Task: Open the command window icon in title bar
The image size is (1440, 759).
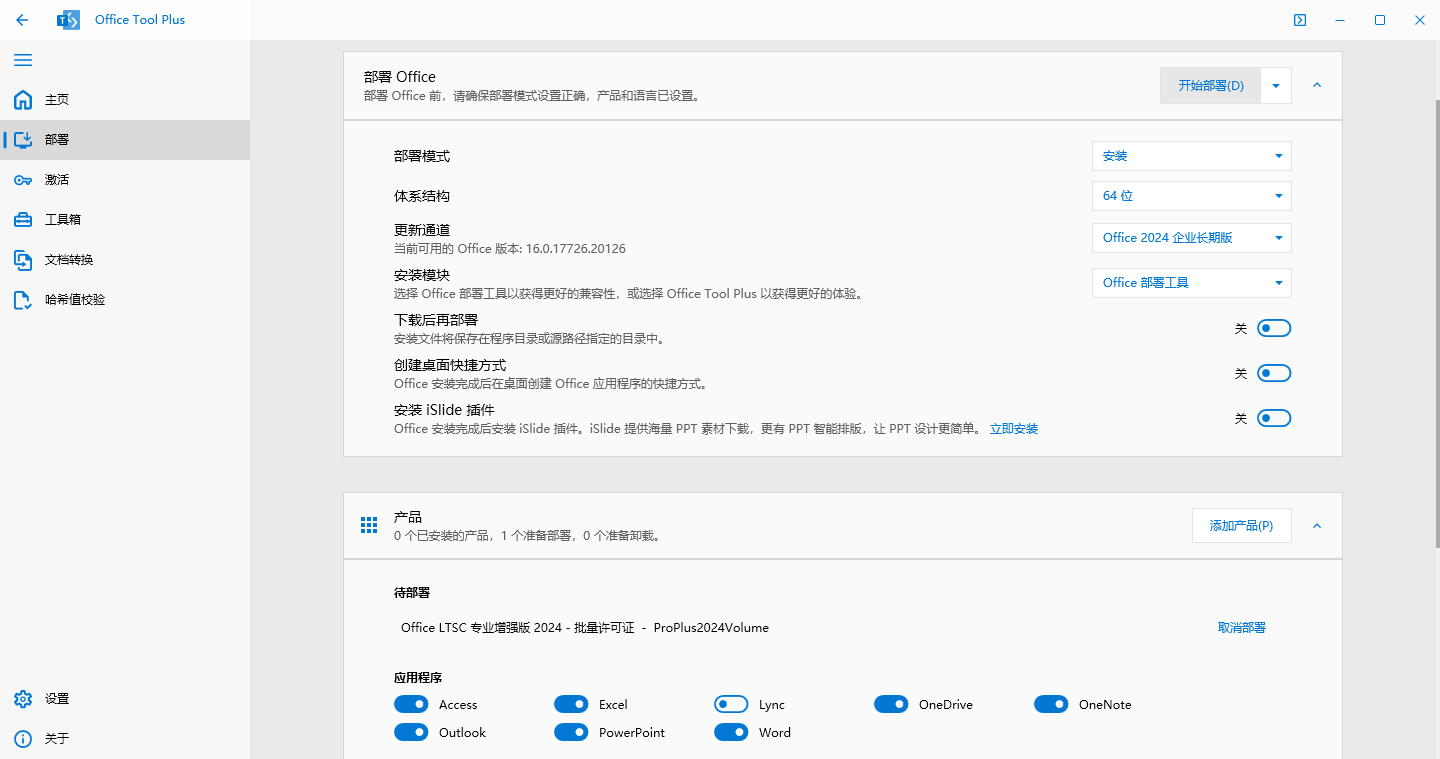Action: (1300, 20)
